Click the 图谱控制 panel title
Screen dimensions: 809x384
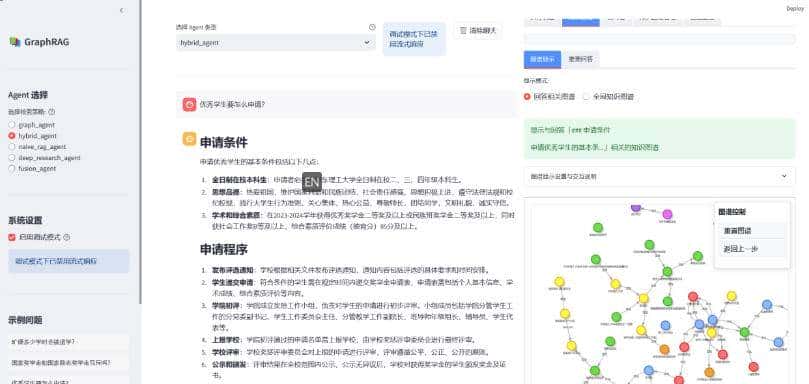pyautogui.click(x=732, y=212)
